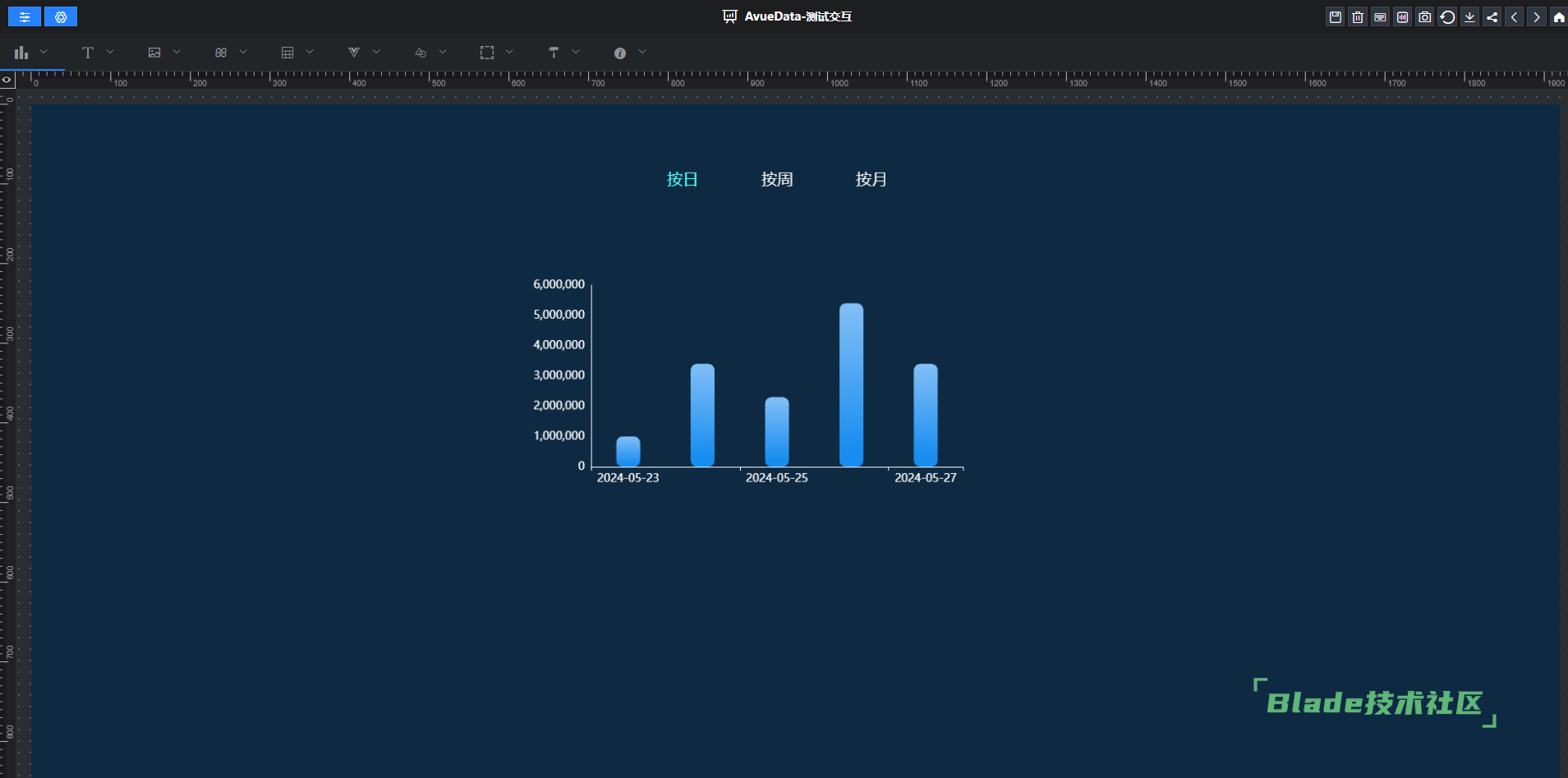Switch to the 按月 tab

pyautogui.click(x=871, y=179)
